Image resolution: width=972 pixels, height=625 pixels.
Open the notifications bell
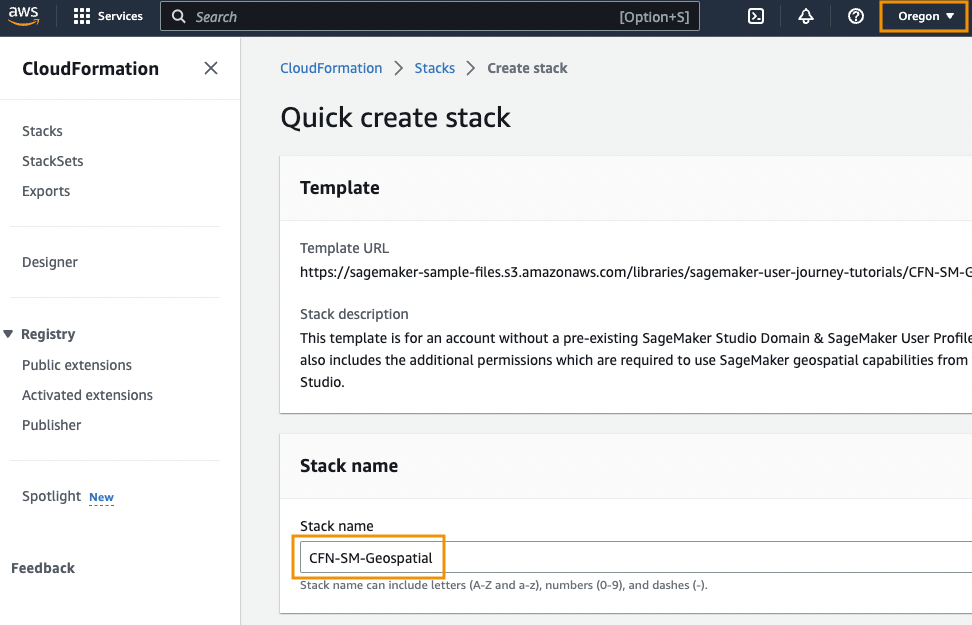pyautogui.click(x=806, y=15)
